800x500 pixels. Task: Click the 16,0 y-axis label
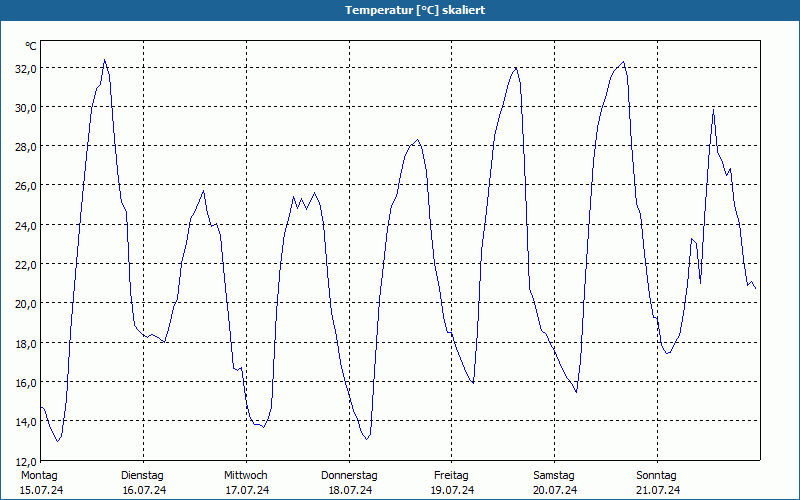(x=26, y=382)
